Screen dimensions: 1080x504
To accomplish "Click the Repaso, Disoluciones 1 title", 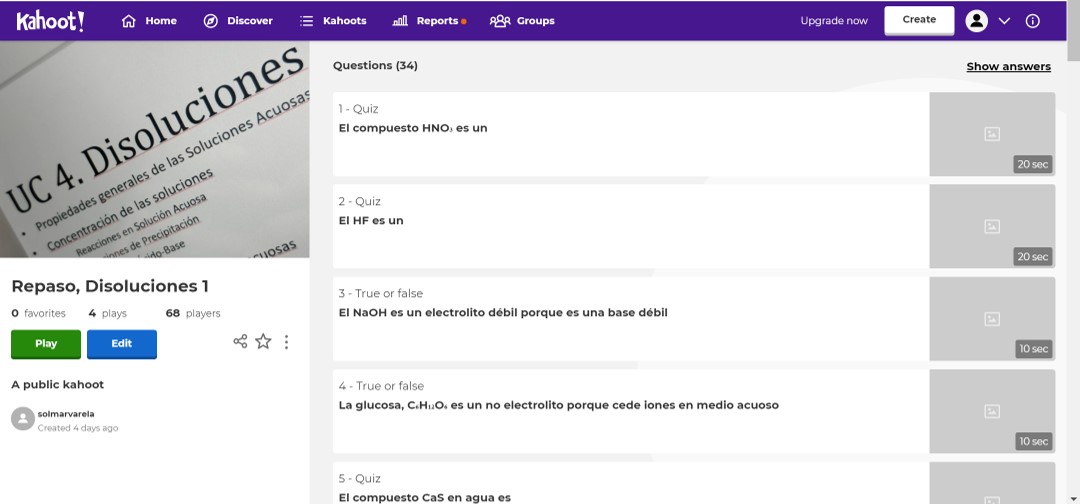I will 110,286.
